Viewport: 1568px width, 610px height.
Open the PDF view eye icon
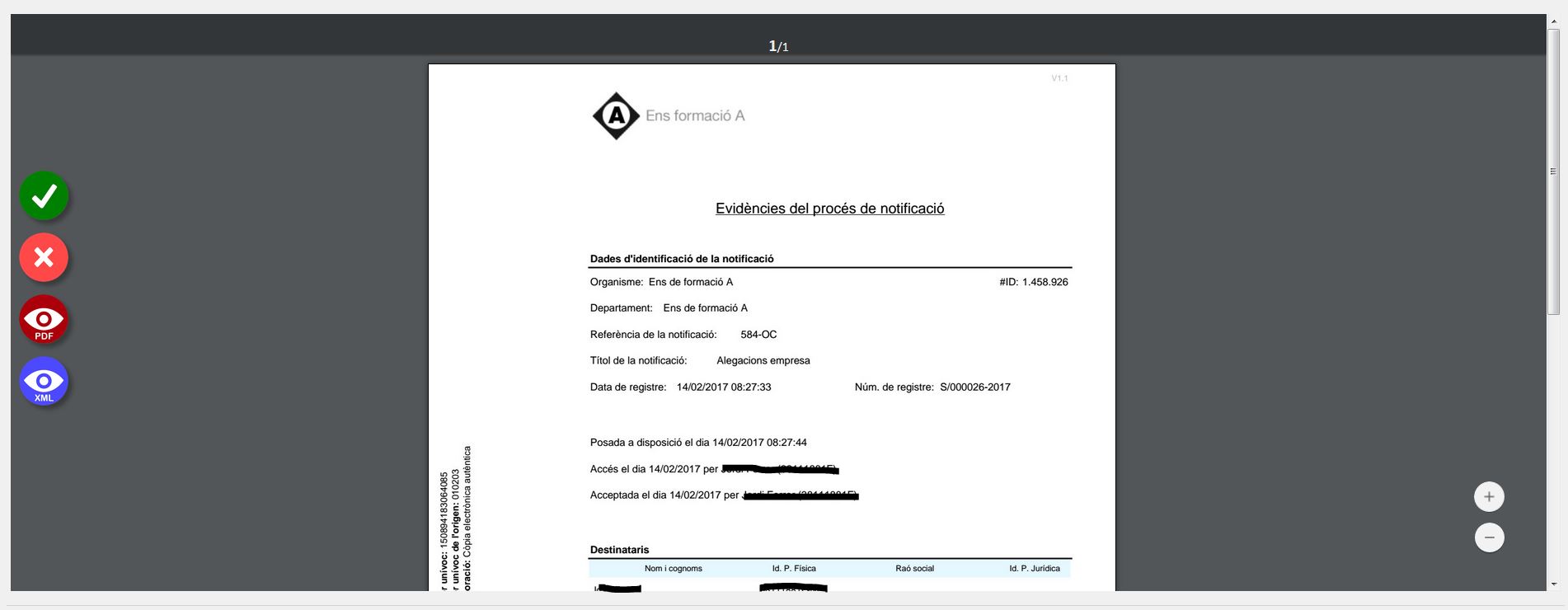click(44, 319)
